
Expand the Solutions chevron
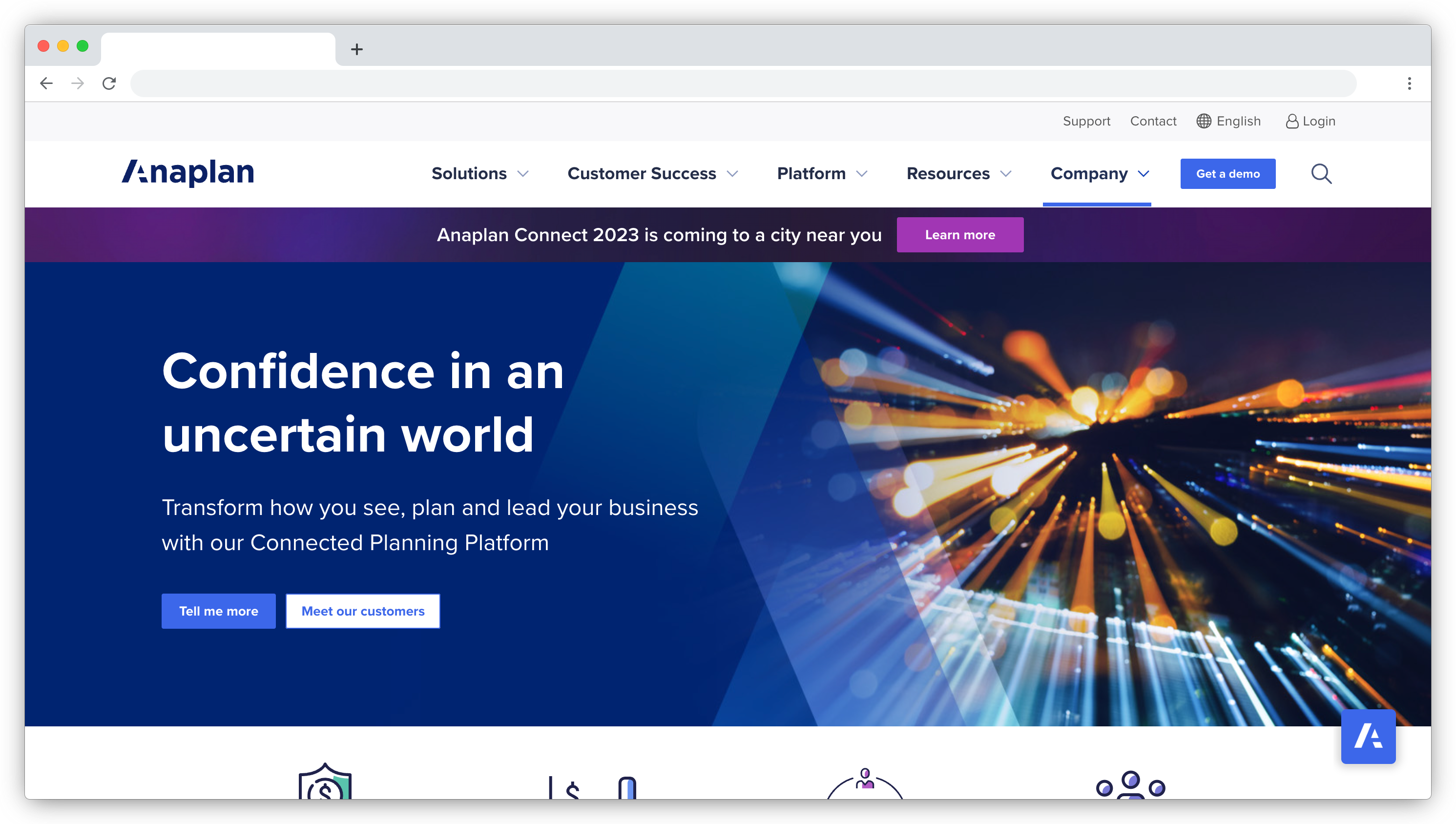pyautogui.click(x=523, y=174)
